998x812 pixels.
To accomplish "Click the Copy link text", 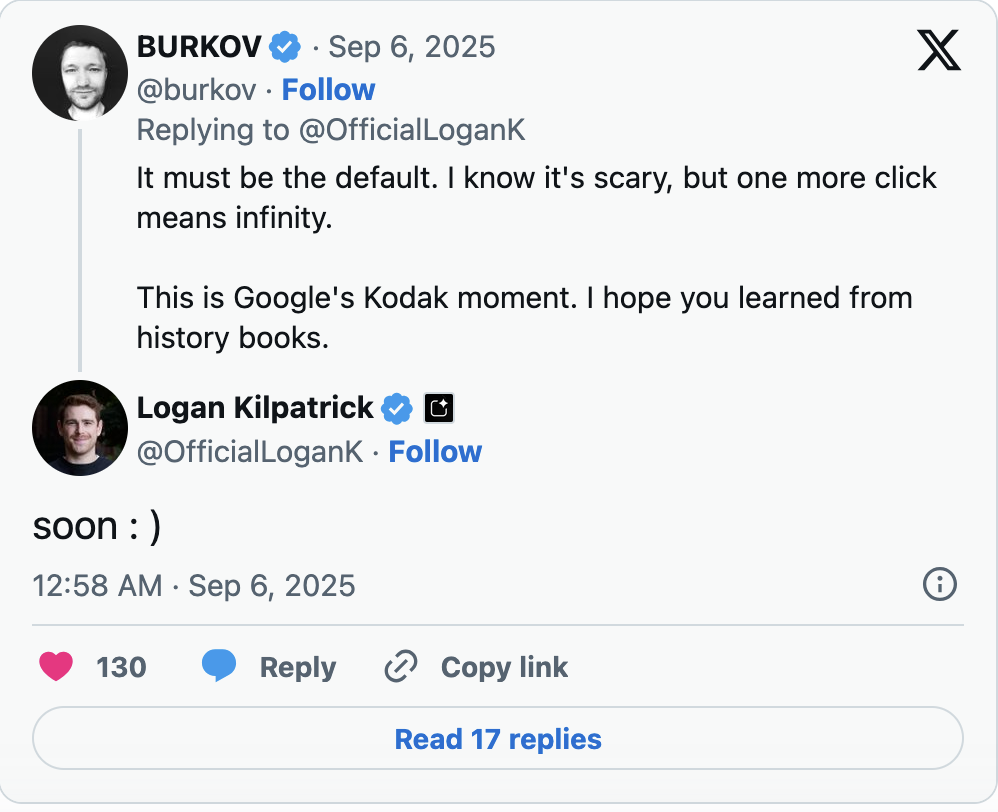I will pos(504,667).
